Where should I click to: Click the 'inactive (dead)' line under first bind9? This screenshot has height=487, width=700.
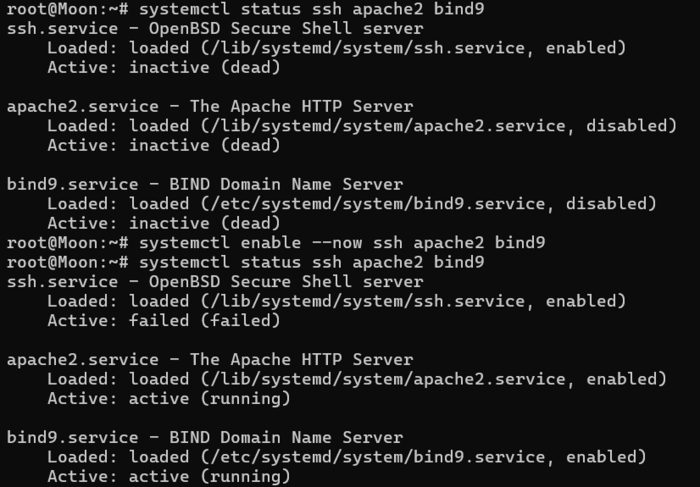163,223
